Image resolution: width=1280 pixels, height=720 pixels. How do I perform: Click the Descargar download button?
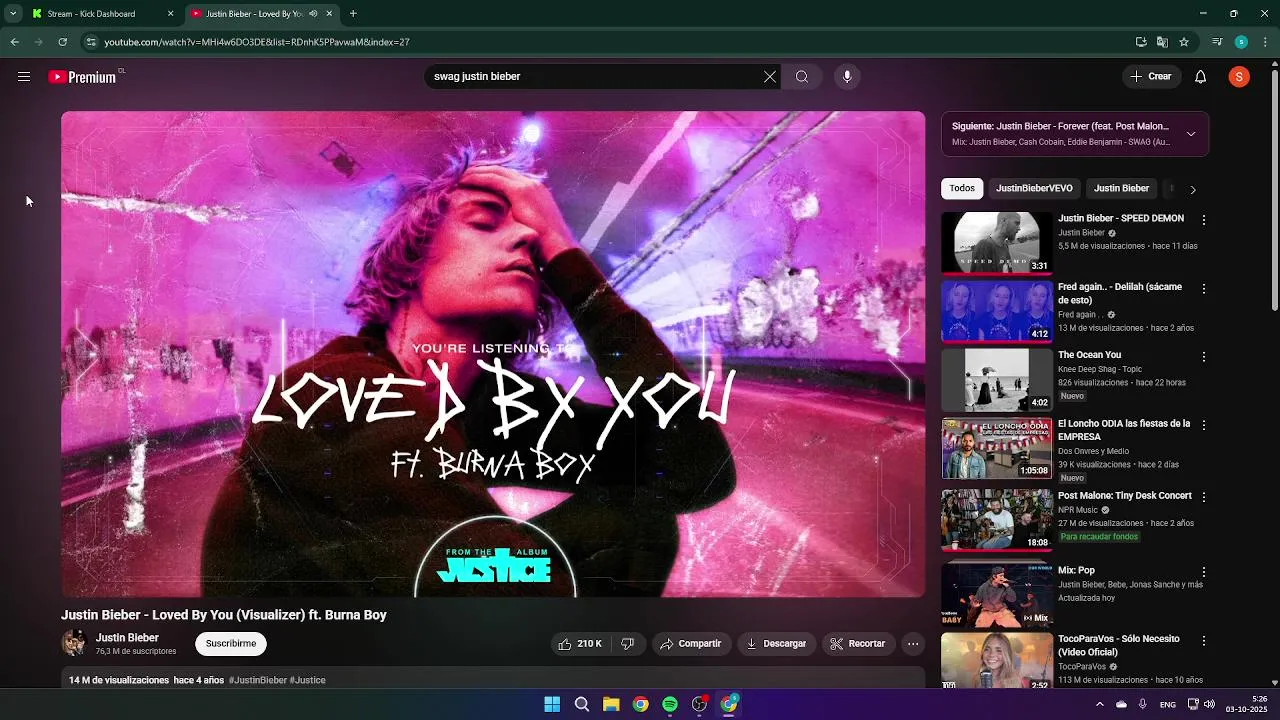776,644
